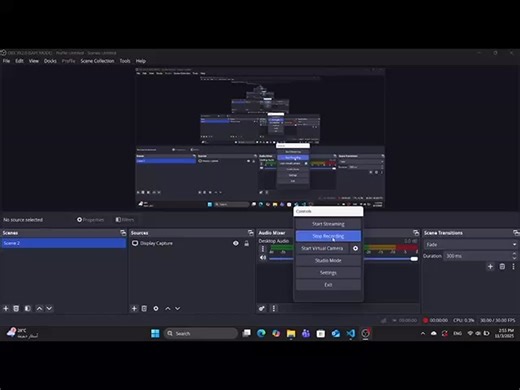Open the View menu

(34, 61)
